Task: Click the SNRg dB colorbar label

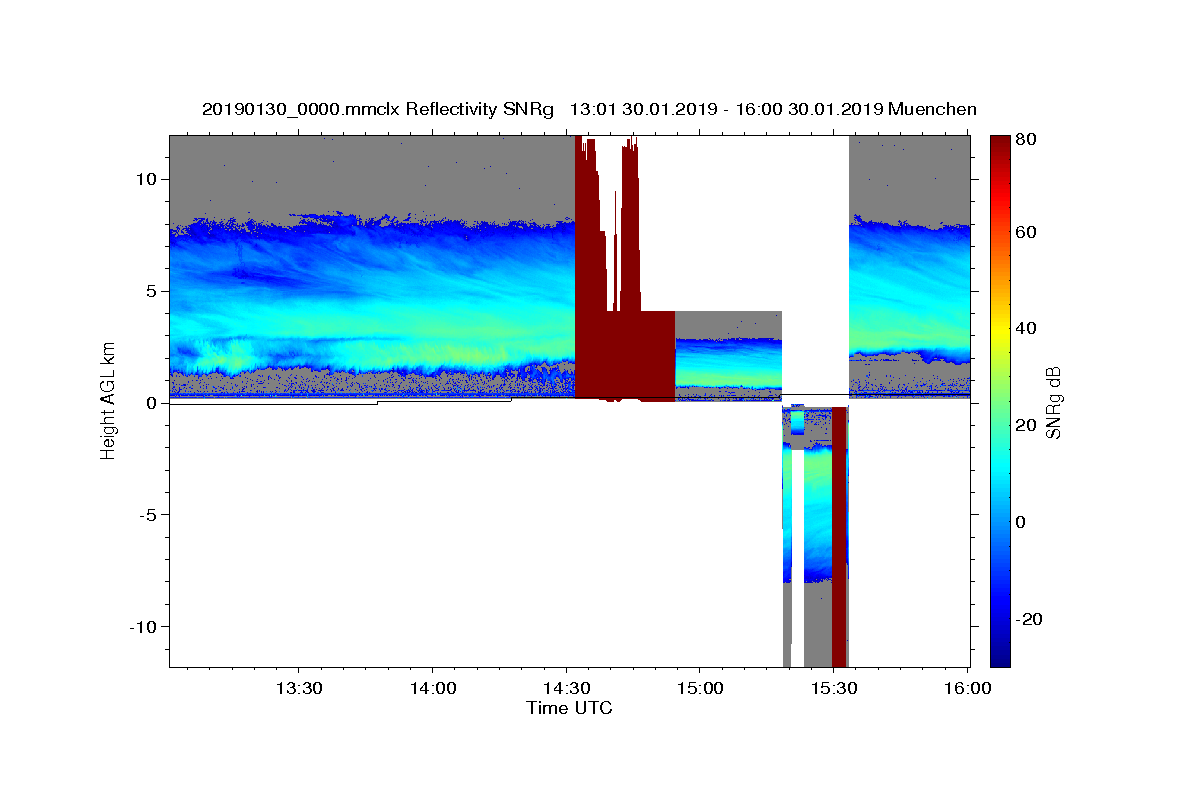Action: pyautogui.click(x=1053, y=401)
